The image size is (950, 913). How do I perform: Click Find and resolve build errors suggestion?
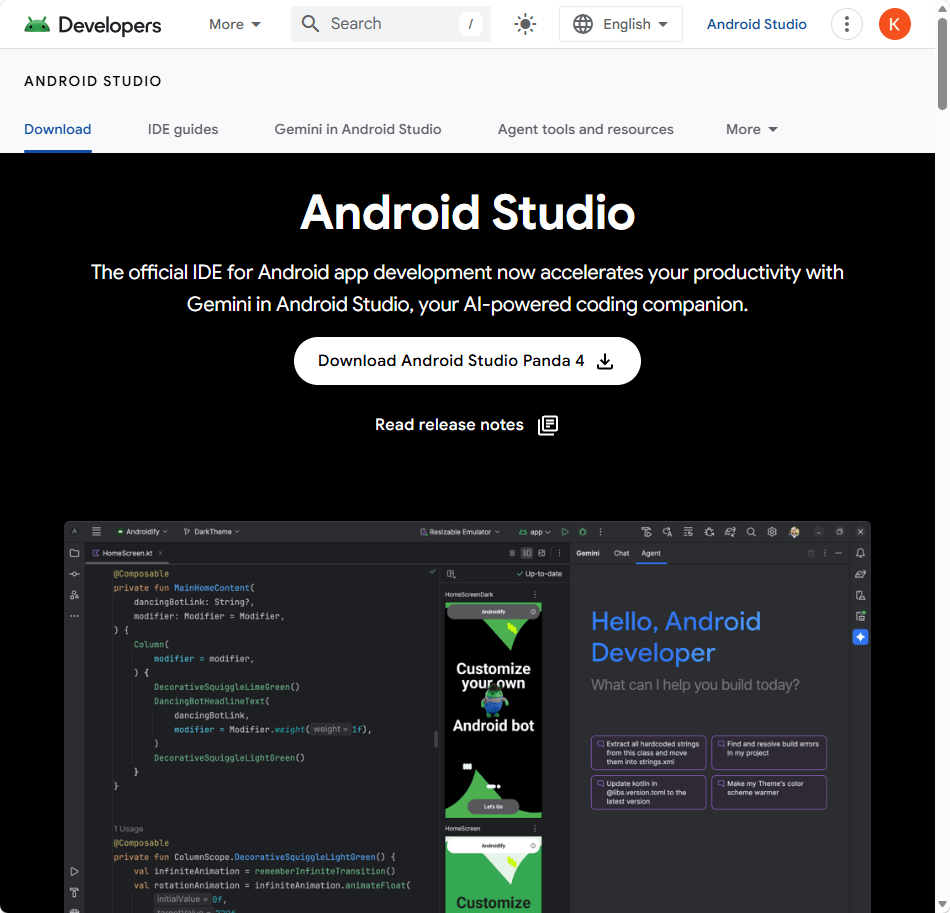click(769, 752)
